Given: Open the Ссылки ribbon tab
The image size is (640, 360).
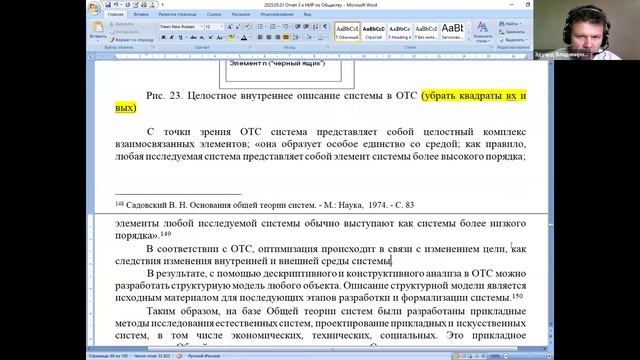Looking at the screenshot, I should [x=214, y=14].
